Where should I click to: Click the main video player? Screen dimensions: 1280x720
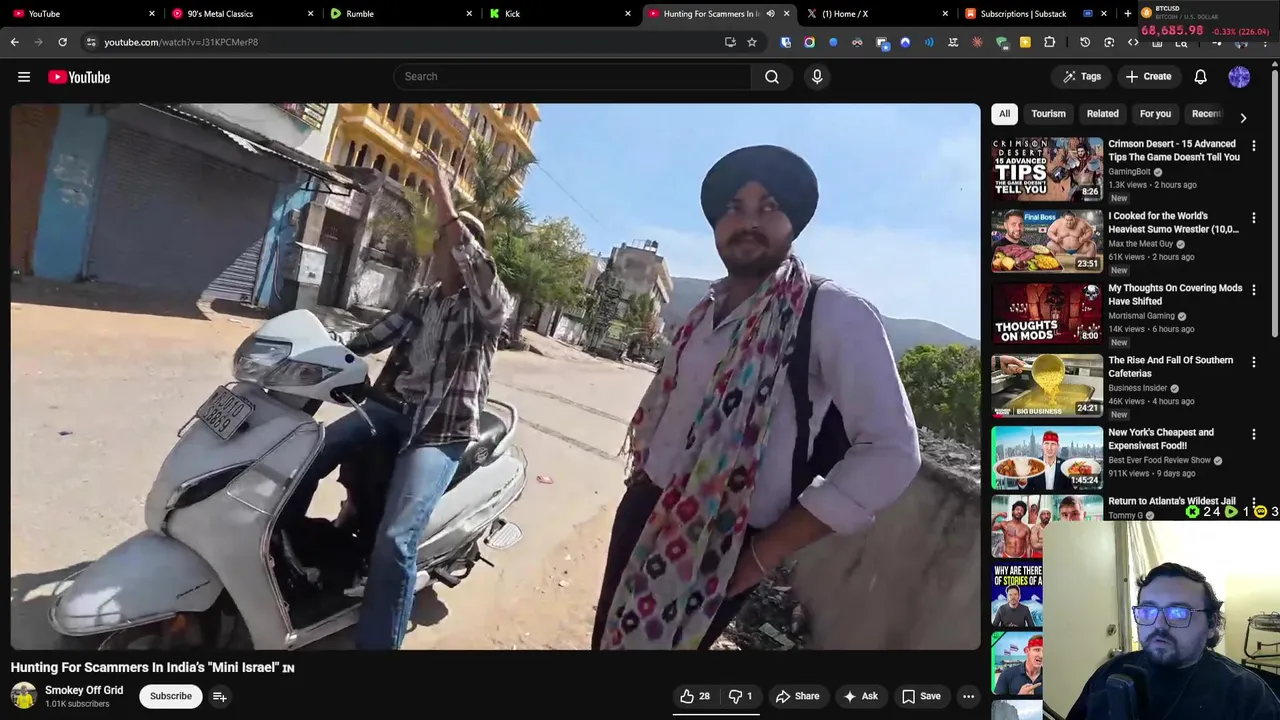(495, 377)
